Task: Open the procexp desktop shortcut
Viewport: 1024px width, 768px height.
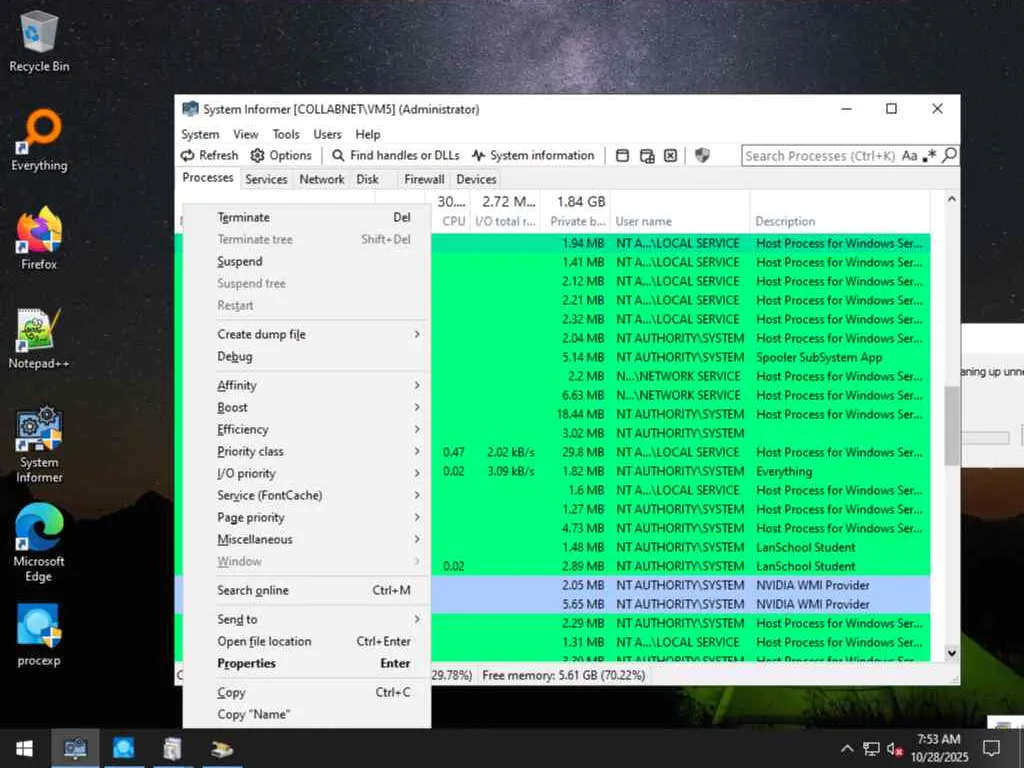Action: [x=39, y=635]
